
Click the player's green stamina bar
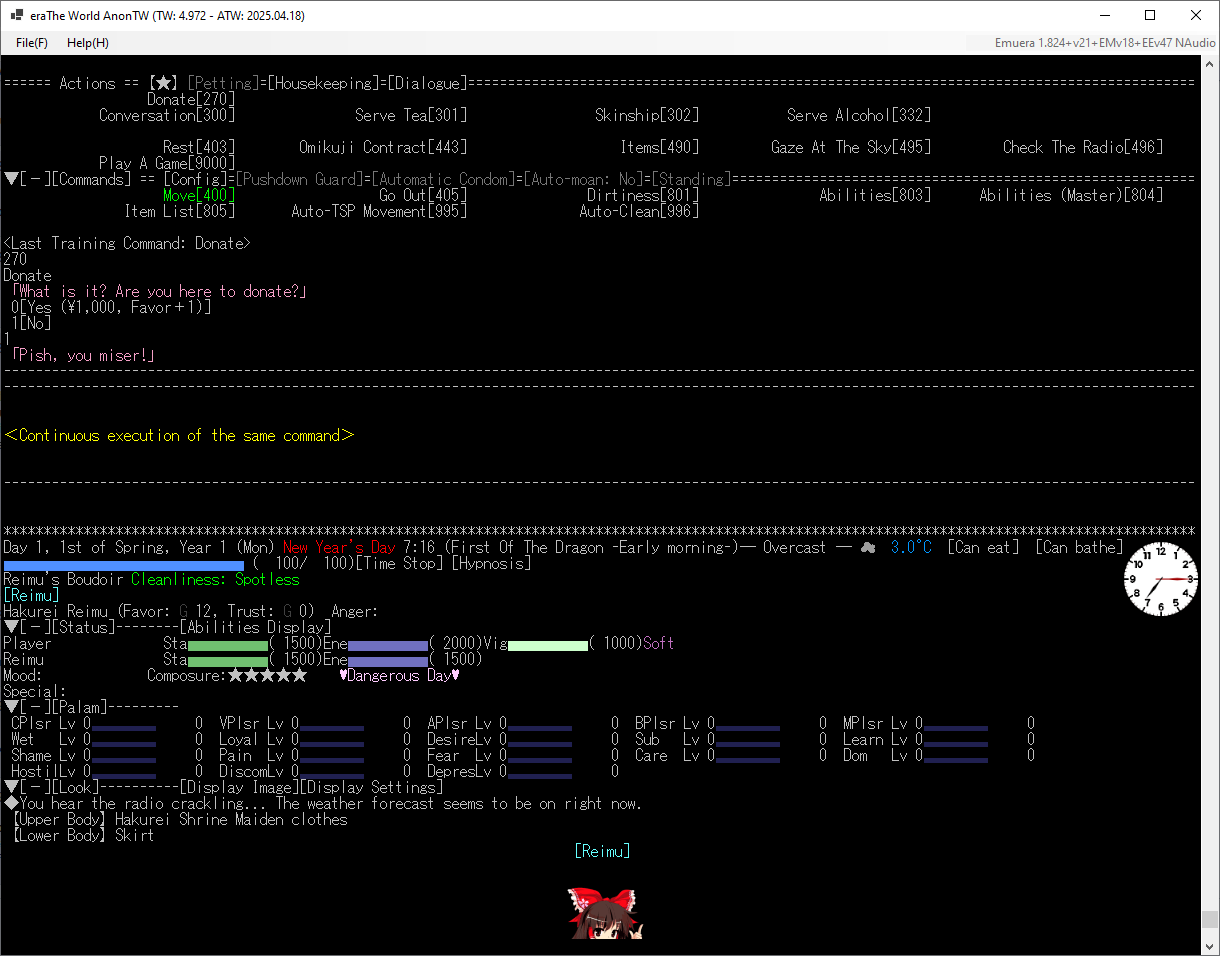(x=228, y=645)
